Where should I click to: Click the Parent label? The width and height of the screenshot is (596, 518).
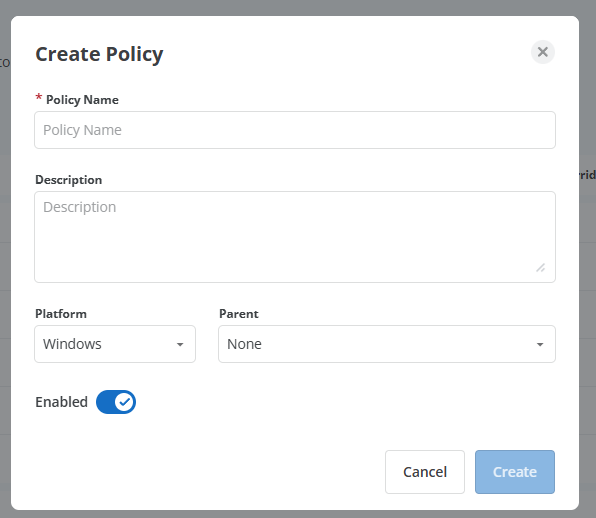239,314
